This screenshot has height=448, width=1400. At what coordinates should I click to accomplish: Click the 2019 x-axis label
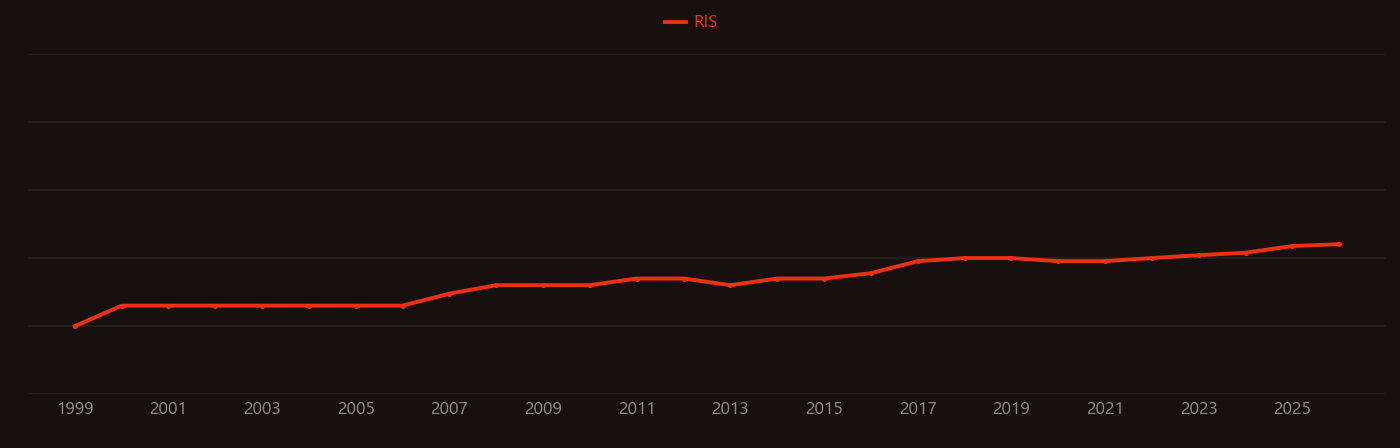[x=1011, y=409]
